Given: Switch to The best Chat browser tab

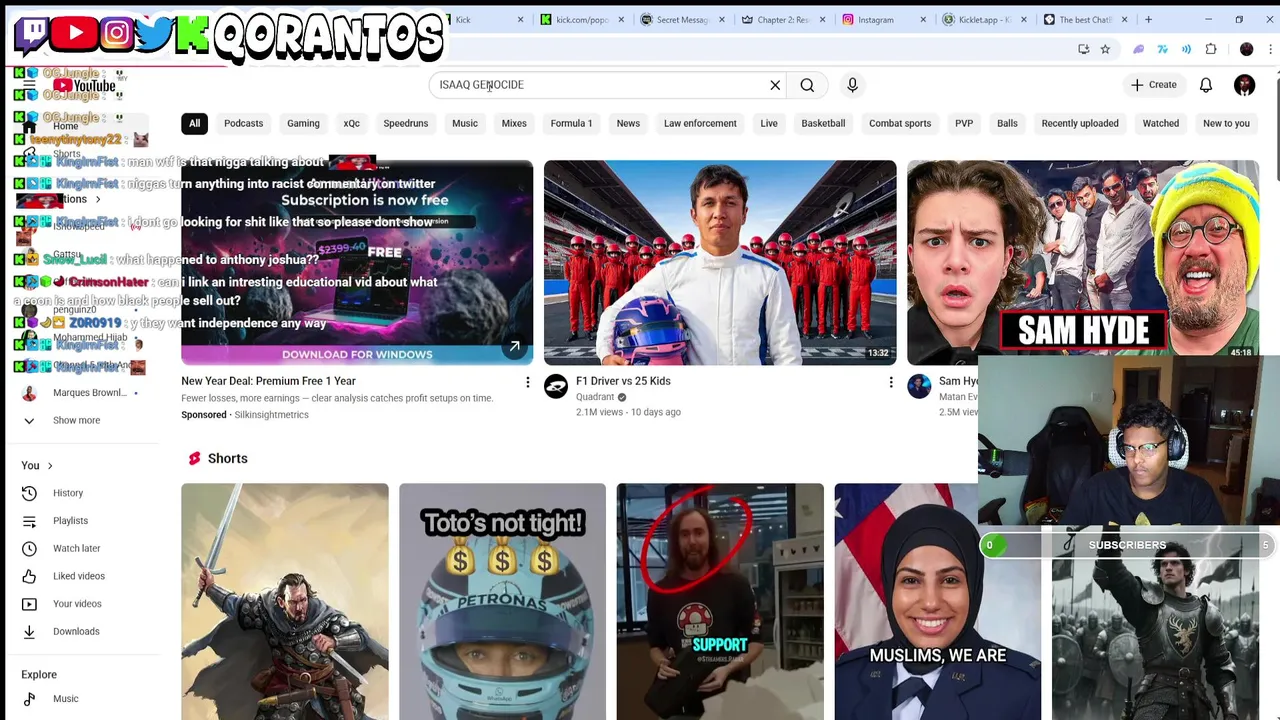Looking at the screenshot, I should tap(1083, 19).
